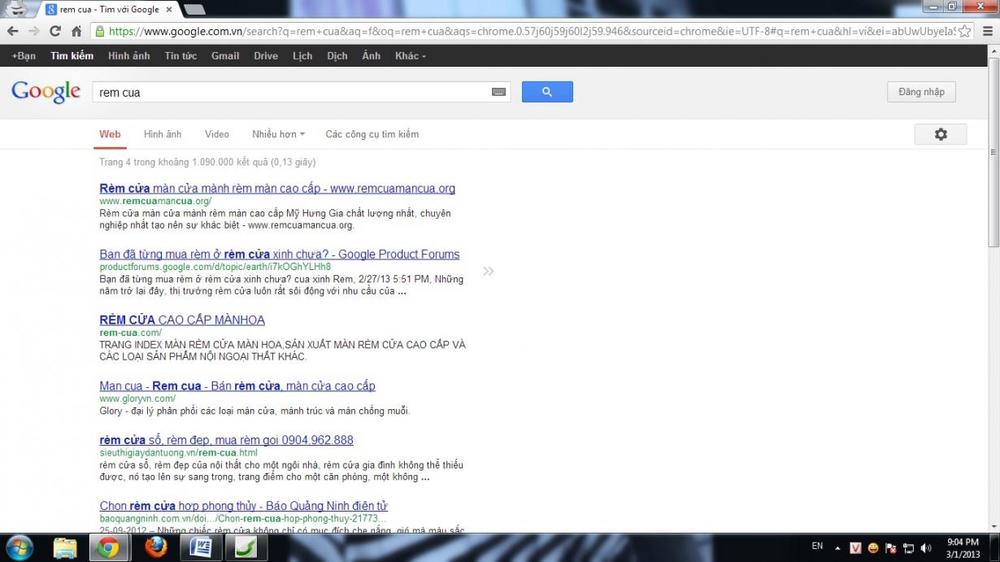
Task: Switch to Video results tab
Action: click(217, 134)
